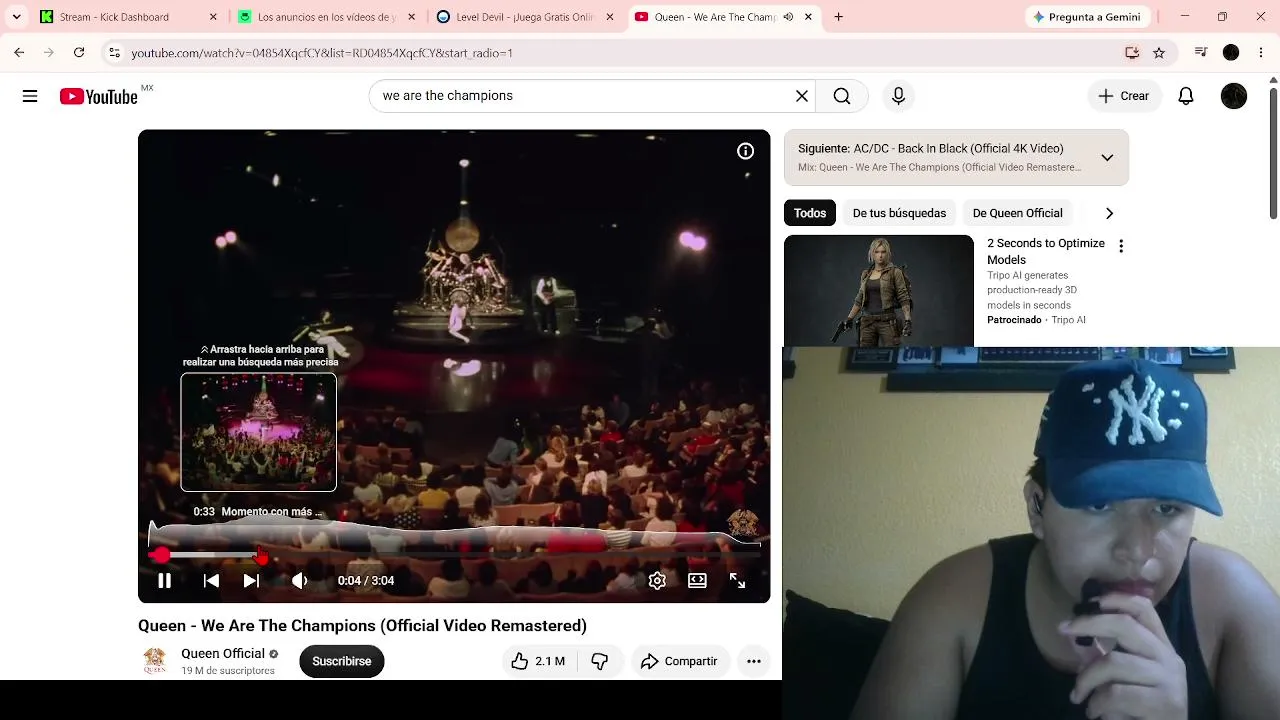
Task: Open the Tripo AI ad options menu
Action: [1121, 246]
